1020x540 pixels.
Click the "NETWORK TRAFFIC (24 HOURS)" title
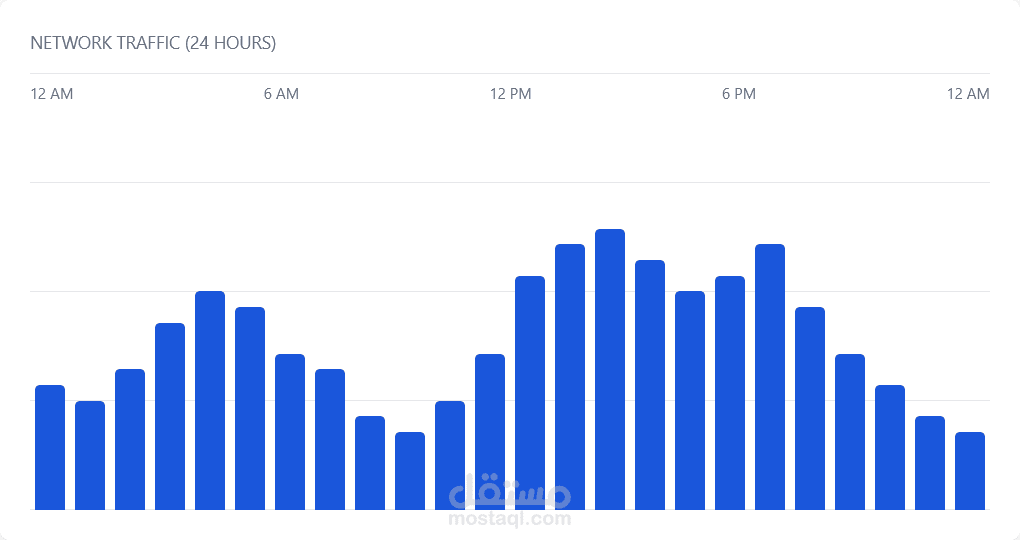pos(153,43)
